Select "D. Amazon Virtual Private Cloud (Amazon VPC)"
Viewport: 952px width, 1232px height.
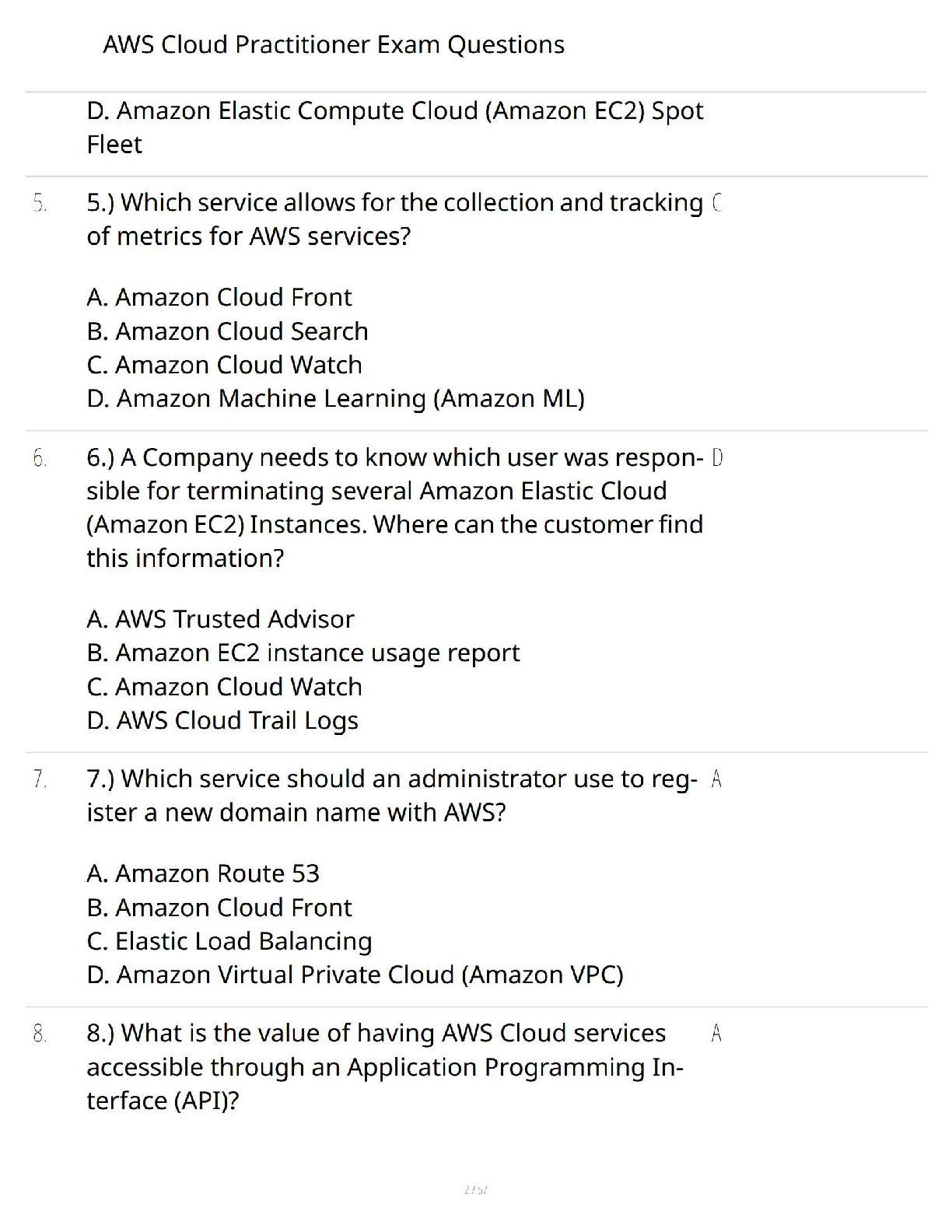pos(355,975)
